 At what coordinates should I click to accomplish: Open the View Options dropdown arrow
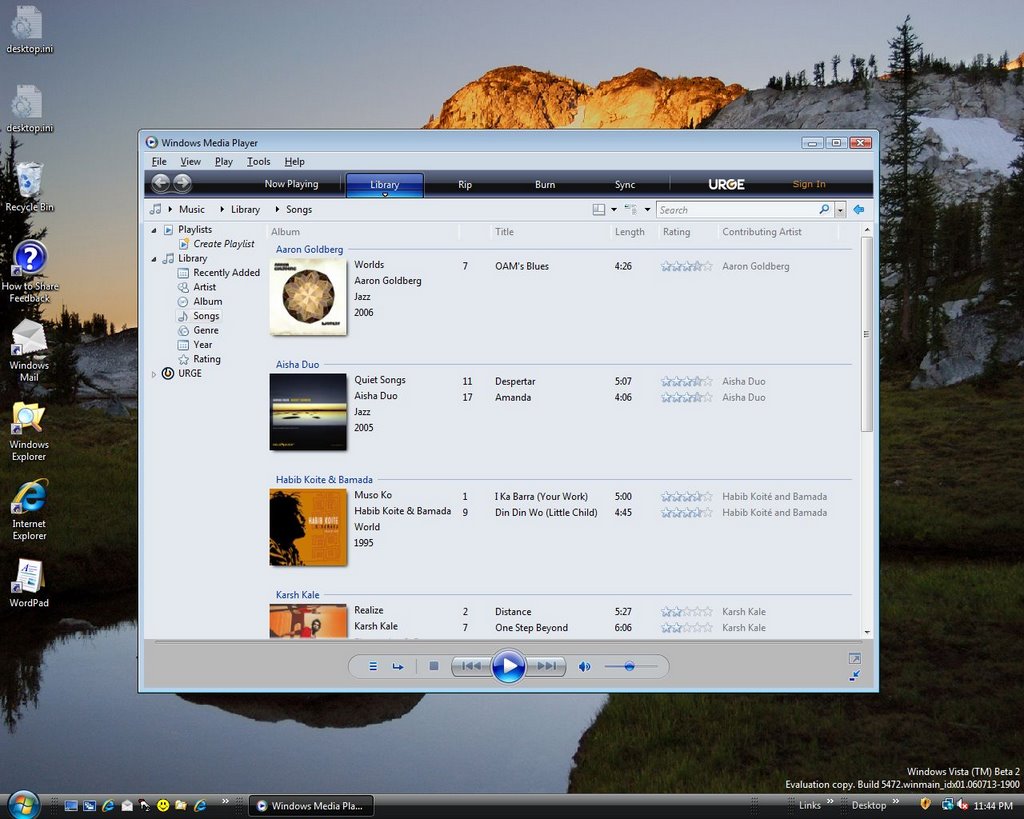[x=647, y=210]
